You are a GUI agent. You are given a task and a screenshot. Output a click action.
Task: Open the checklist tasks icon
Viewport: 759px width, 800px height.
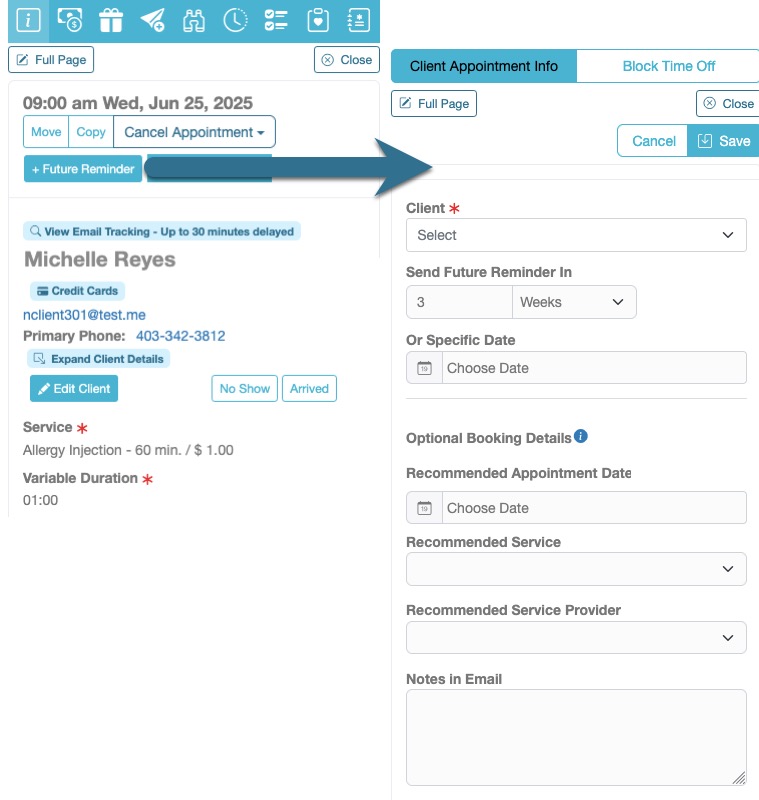tap(276, 19)
